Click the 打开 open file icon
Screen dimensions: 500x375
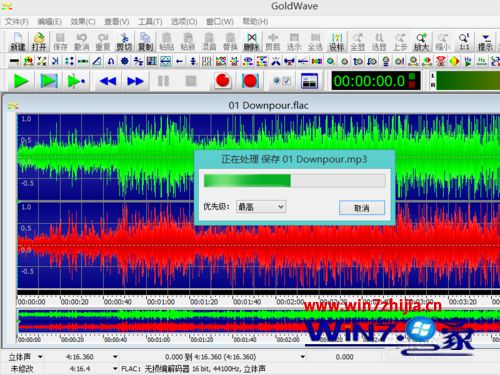pyautogui.click(x=39, y=42)
